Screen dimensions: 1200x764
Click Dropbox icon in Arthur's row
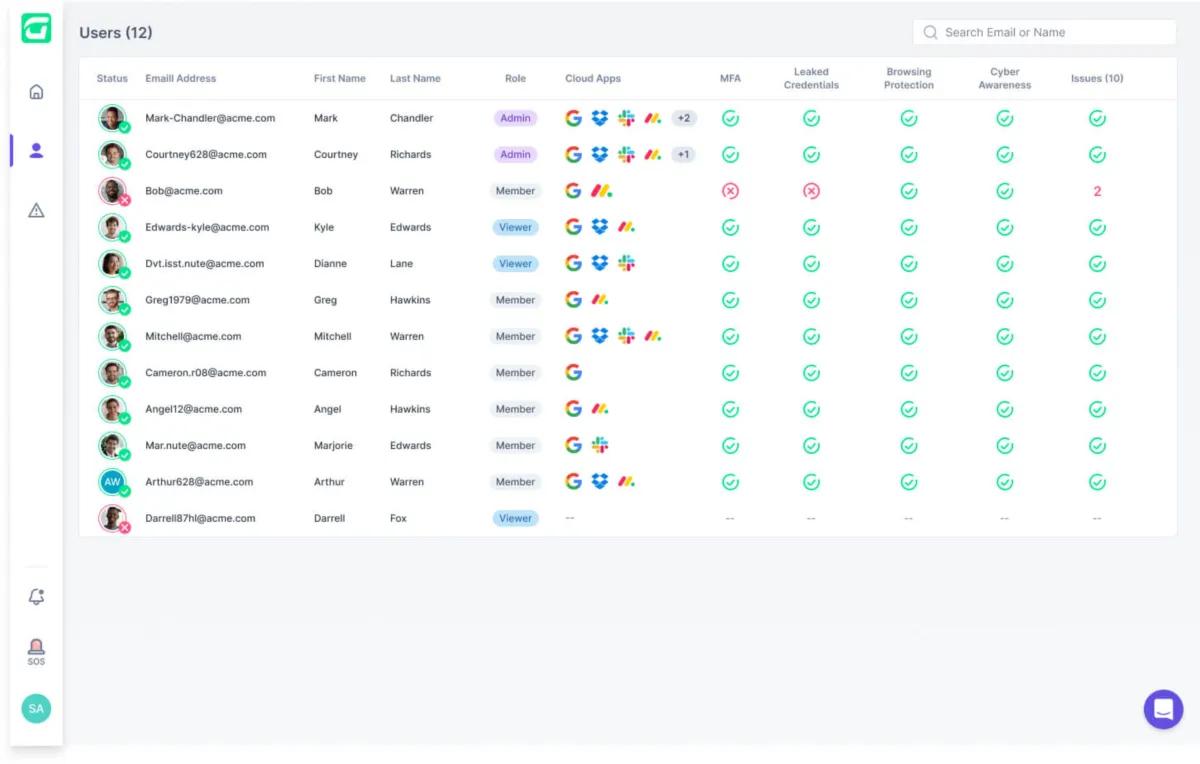[x=600, y=482]
